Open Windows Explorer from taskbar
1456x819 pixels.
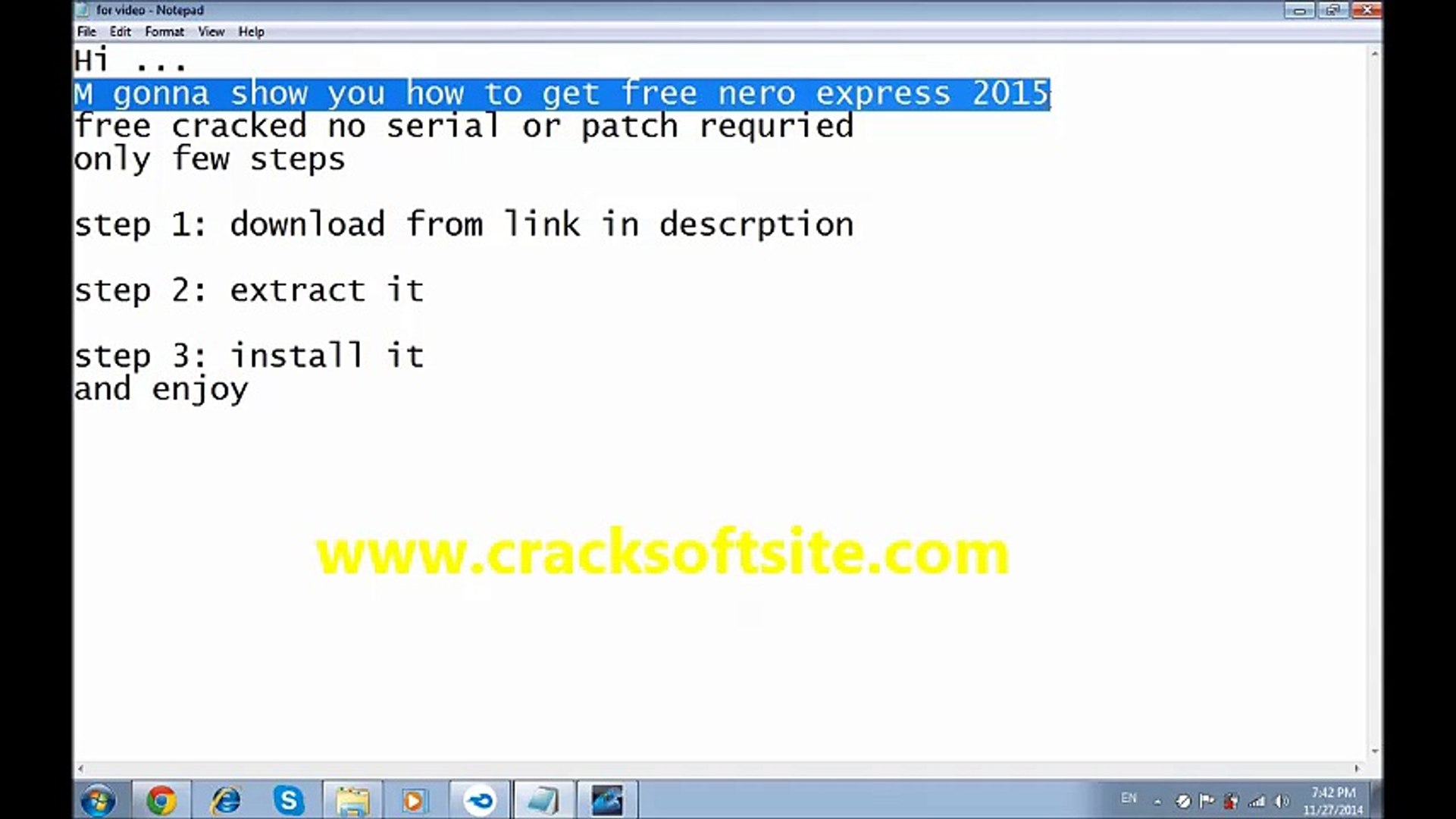351,800
